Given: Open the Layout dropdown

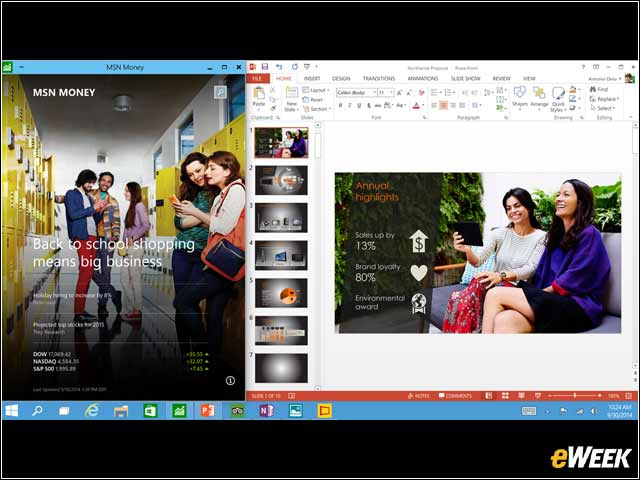Looking at the screenshot, I should (316, 90).
